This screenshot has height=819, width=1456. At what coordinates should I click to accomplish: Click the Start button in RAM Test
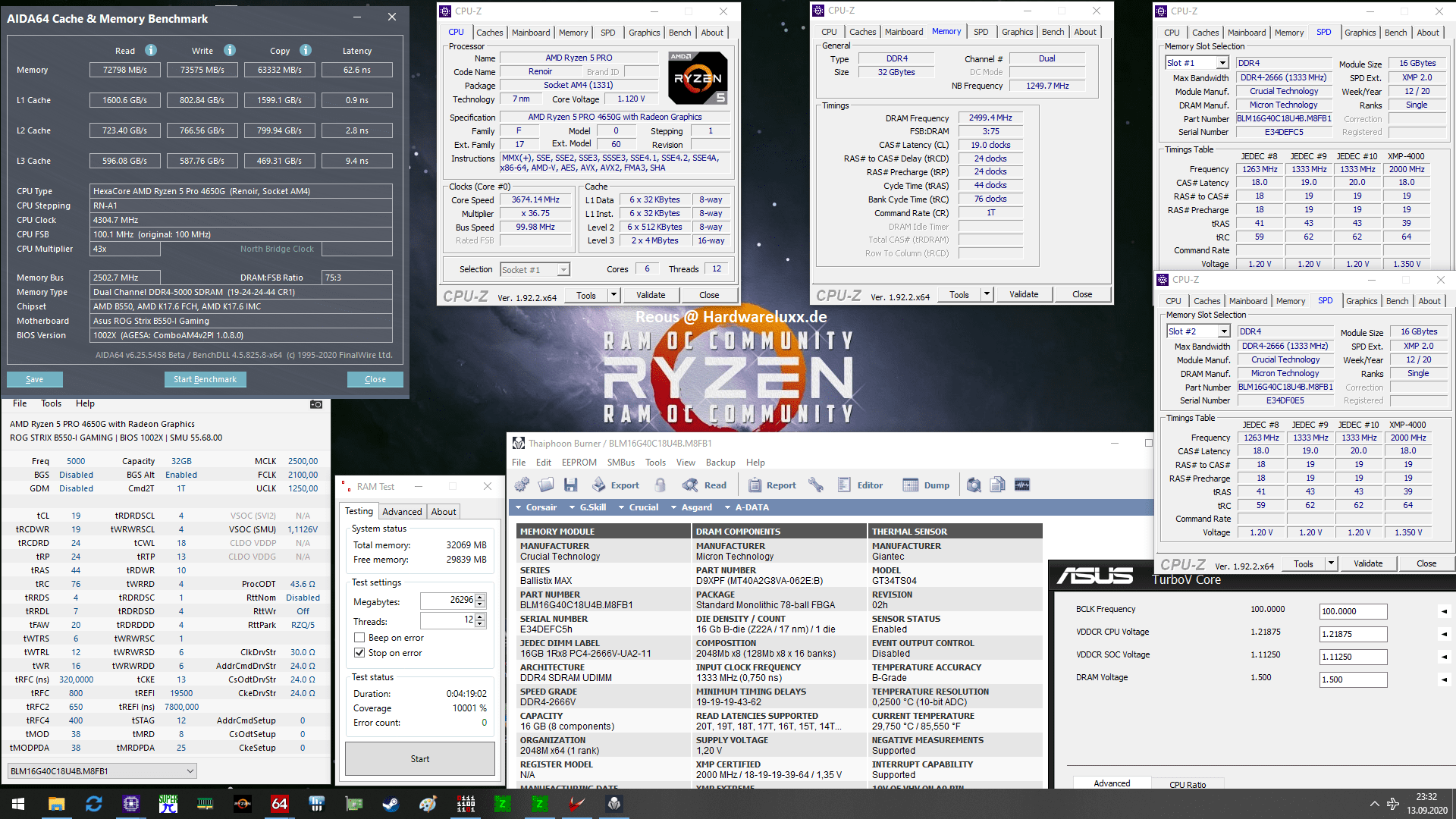point(420,759)
